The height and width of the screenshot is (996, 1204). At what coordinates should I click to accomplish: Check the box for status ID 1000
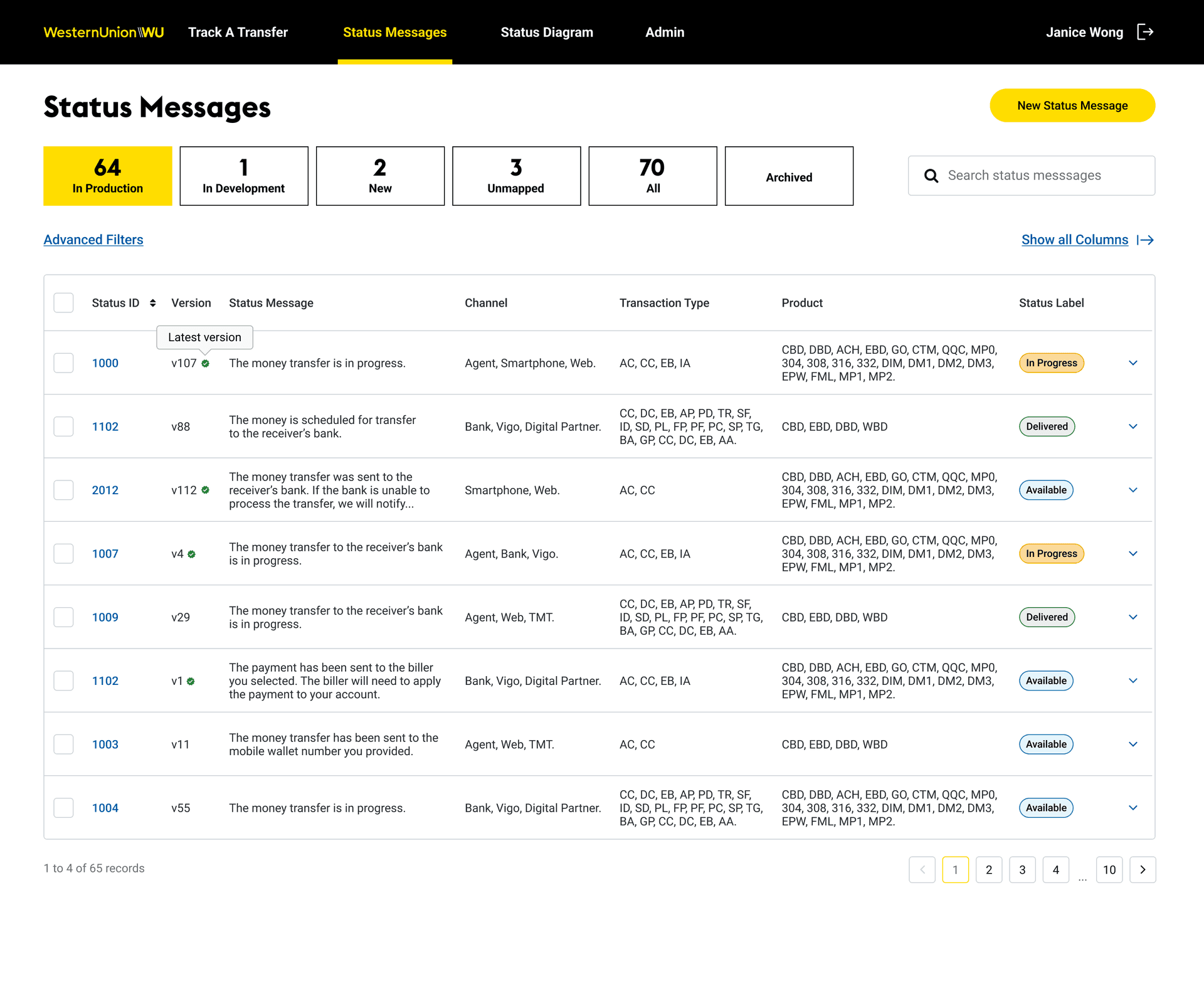tap(63, 363)
